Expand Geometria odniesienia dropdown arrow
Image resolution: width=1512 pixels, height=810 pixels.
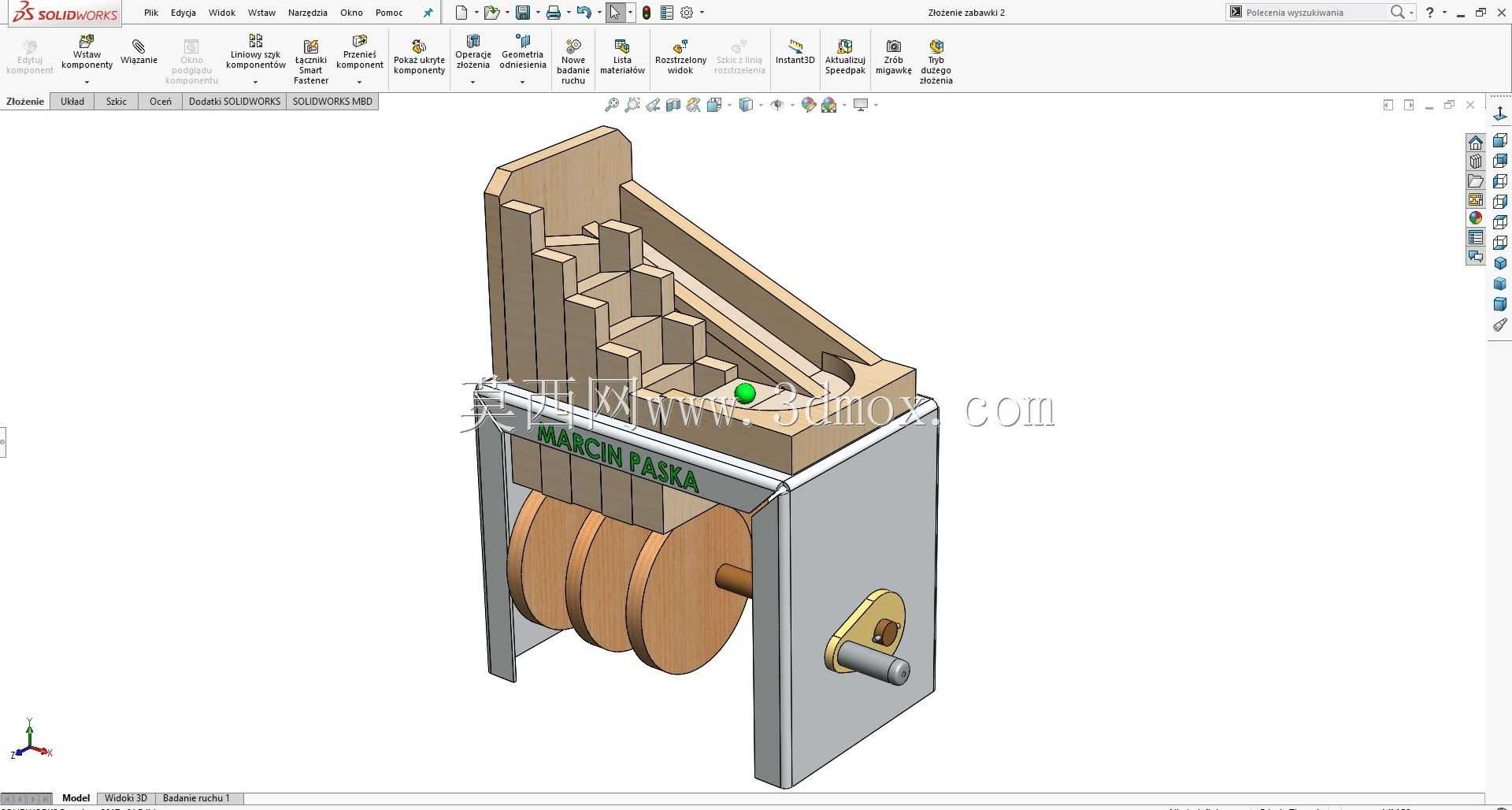click(x=522, y=82)
